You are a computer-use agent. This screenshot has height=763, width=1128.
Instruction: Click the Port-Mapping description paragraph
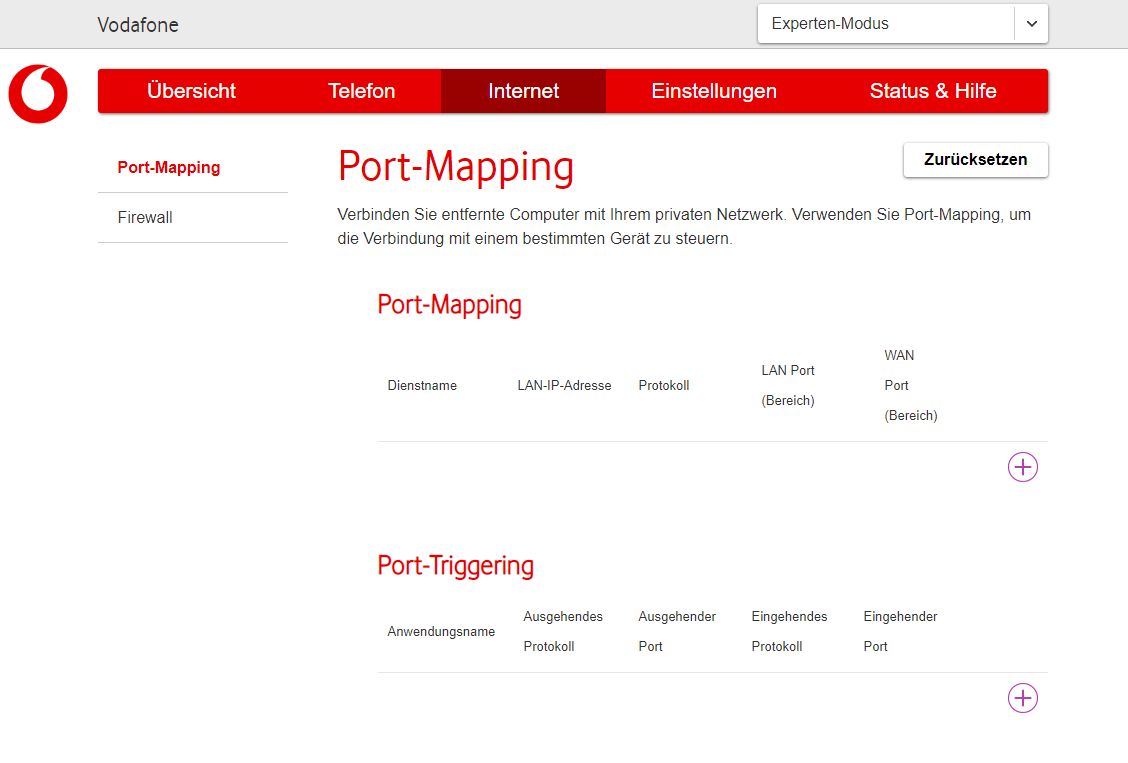[684, 227]
